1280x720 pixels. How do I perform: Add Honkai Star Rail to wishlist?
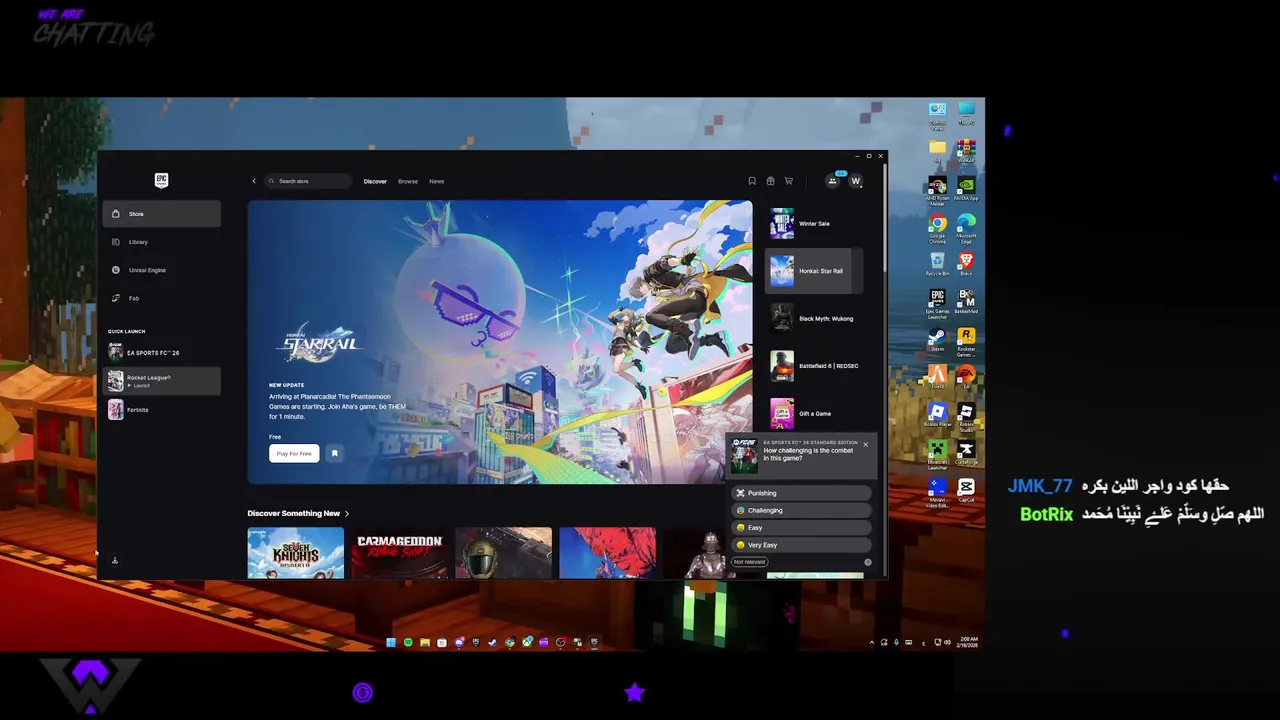pyautogui.click(x=335, y=453)
